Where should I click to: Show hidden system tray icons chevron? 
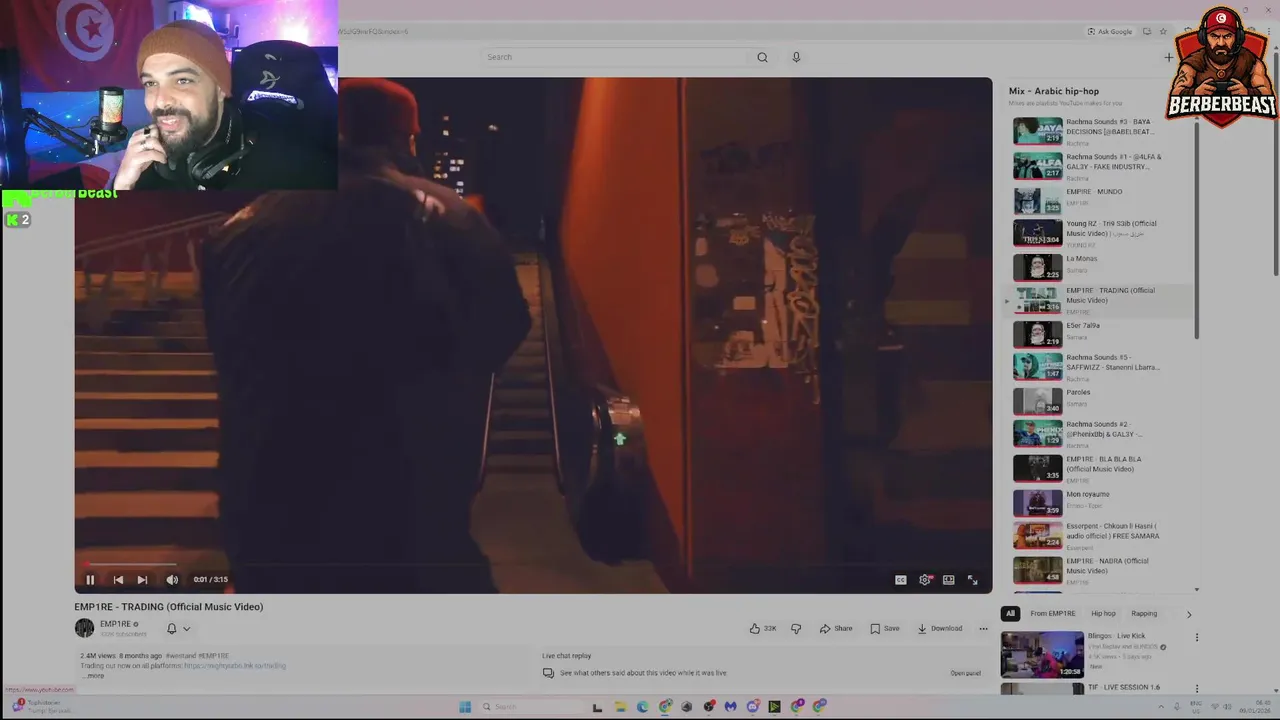coord(1161,707)
